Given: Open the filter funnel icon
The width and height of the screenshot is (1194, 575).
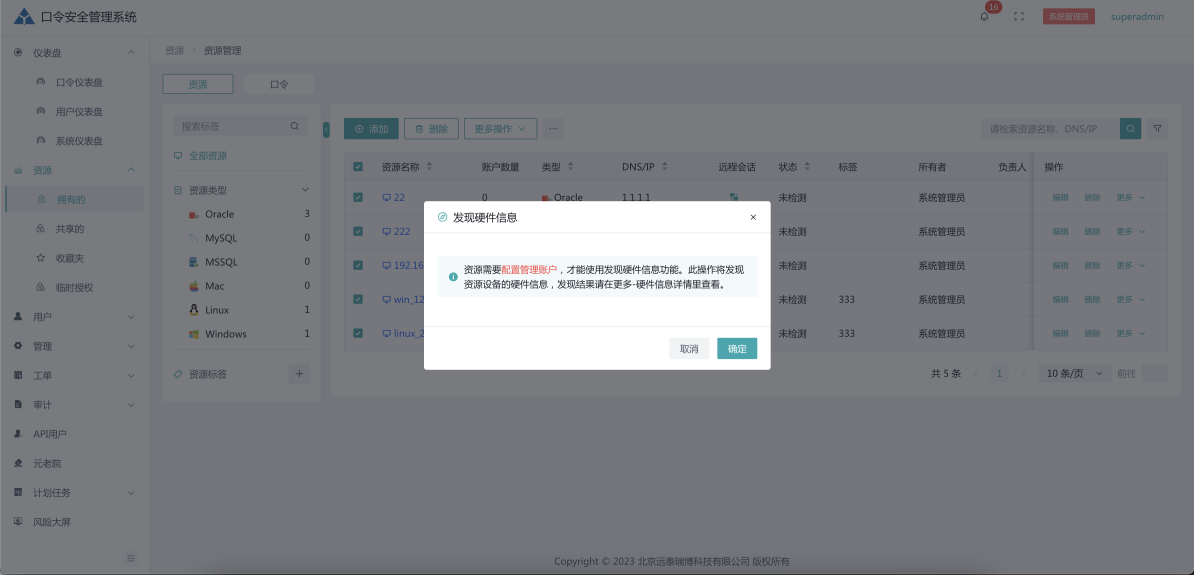Looking at the screenshot, I should point(1157,129).
